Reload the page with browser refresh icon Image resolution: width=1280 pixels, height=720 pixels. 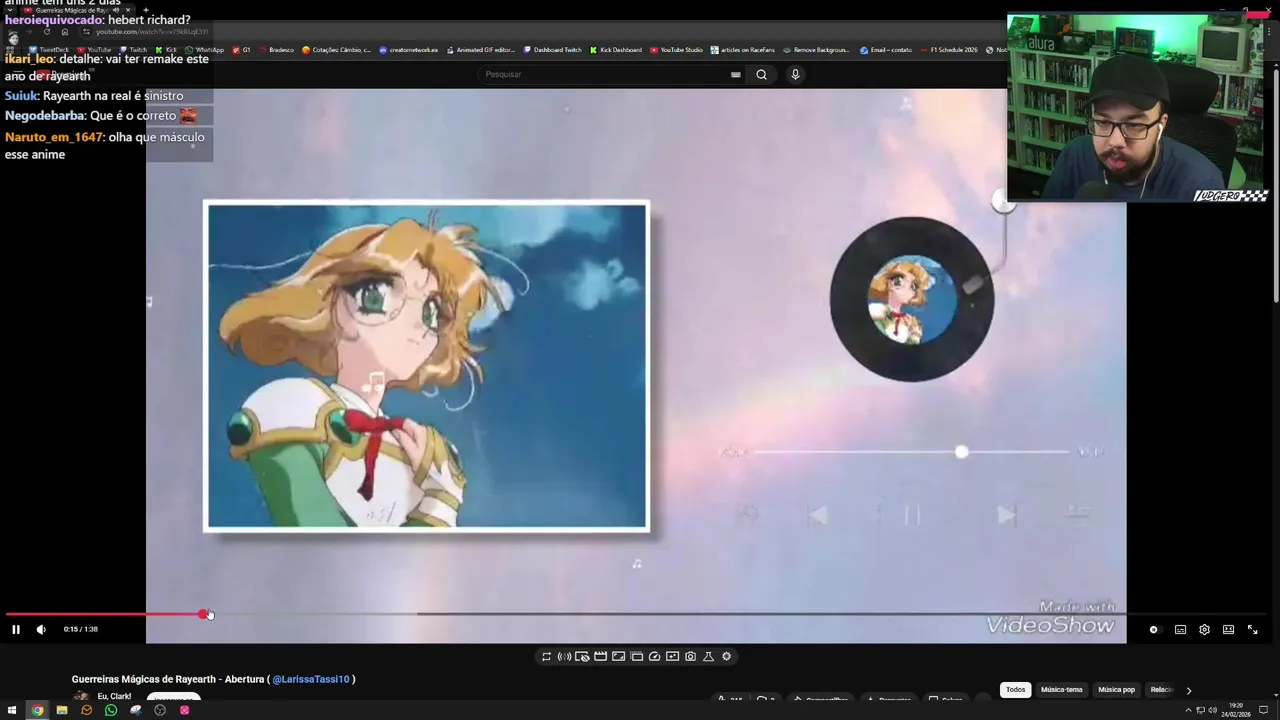[46, 32]
